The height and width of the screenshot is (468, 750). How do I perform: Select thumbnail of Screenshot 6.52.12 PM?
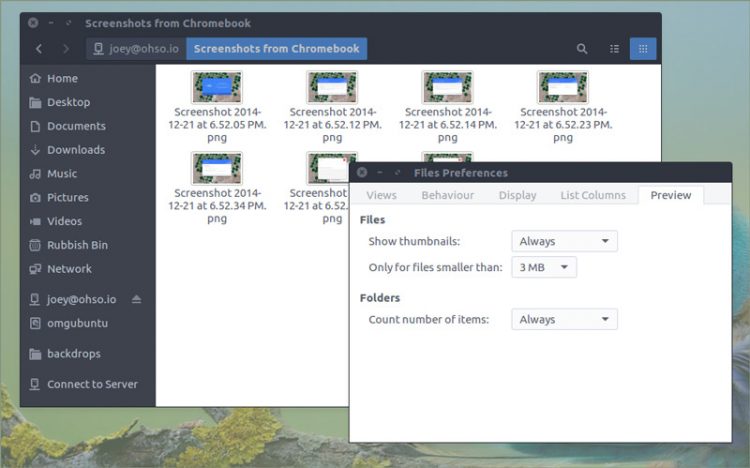pos(332,87)
